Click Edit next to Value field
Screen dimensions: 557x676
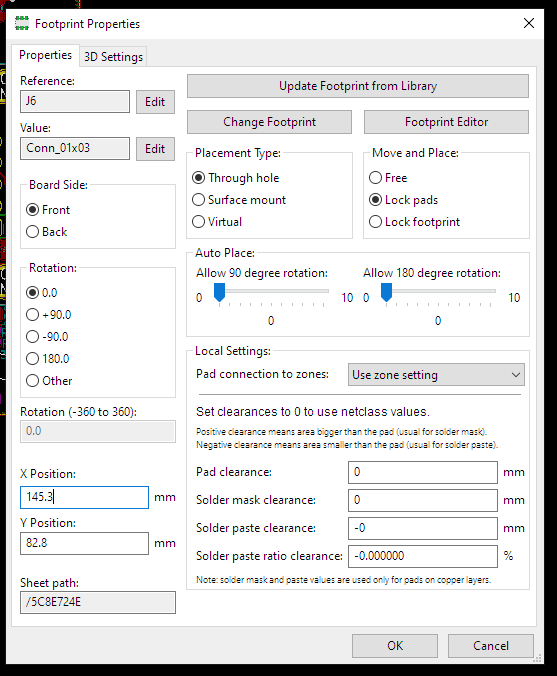[x=155, y=149]
